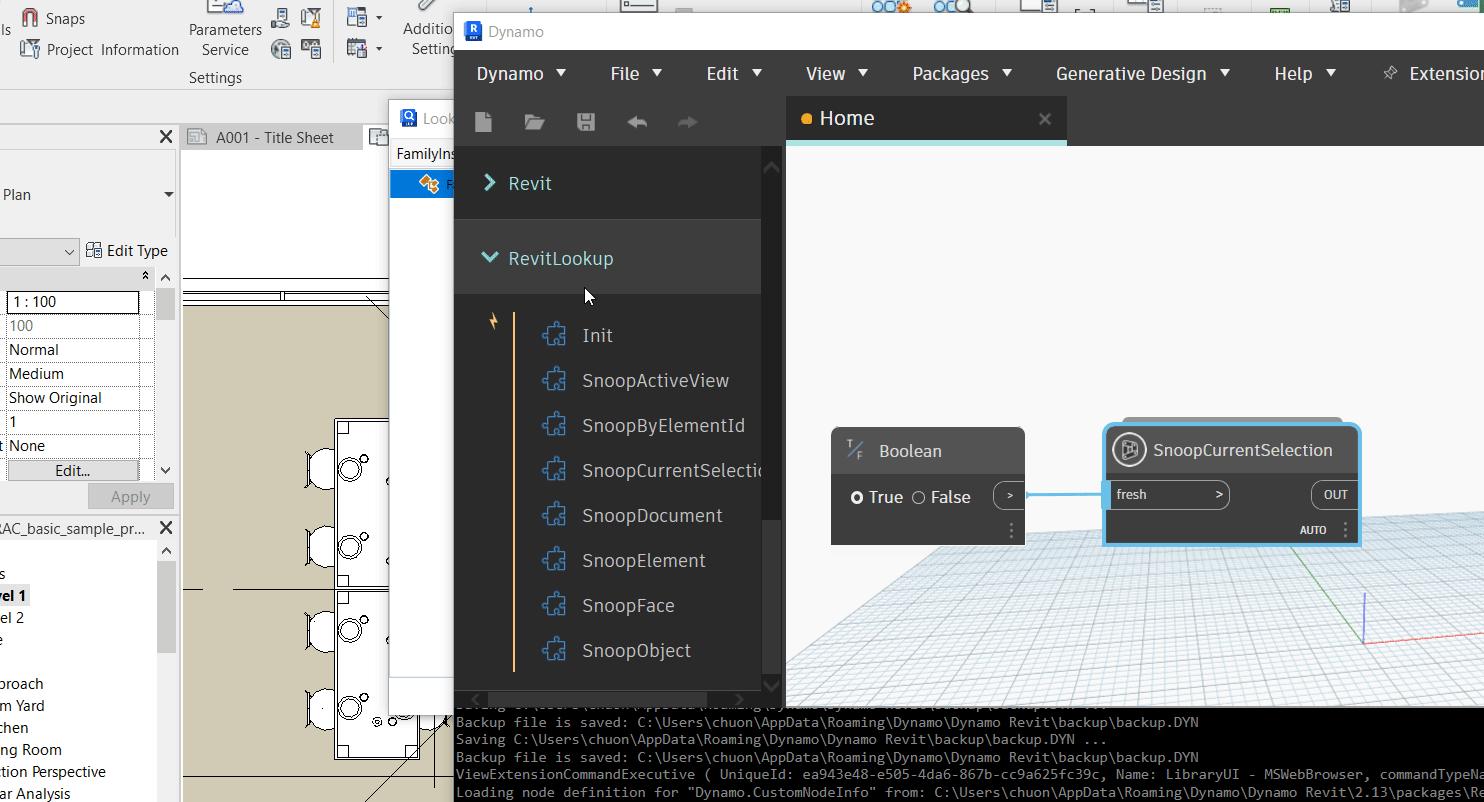Click the library horizontal scrollbar
The image size is (1484, 802).
pyautogui.click(x=597, y=699)
